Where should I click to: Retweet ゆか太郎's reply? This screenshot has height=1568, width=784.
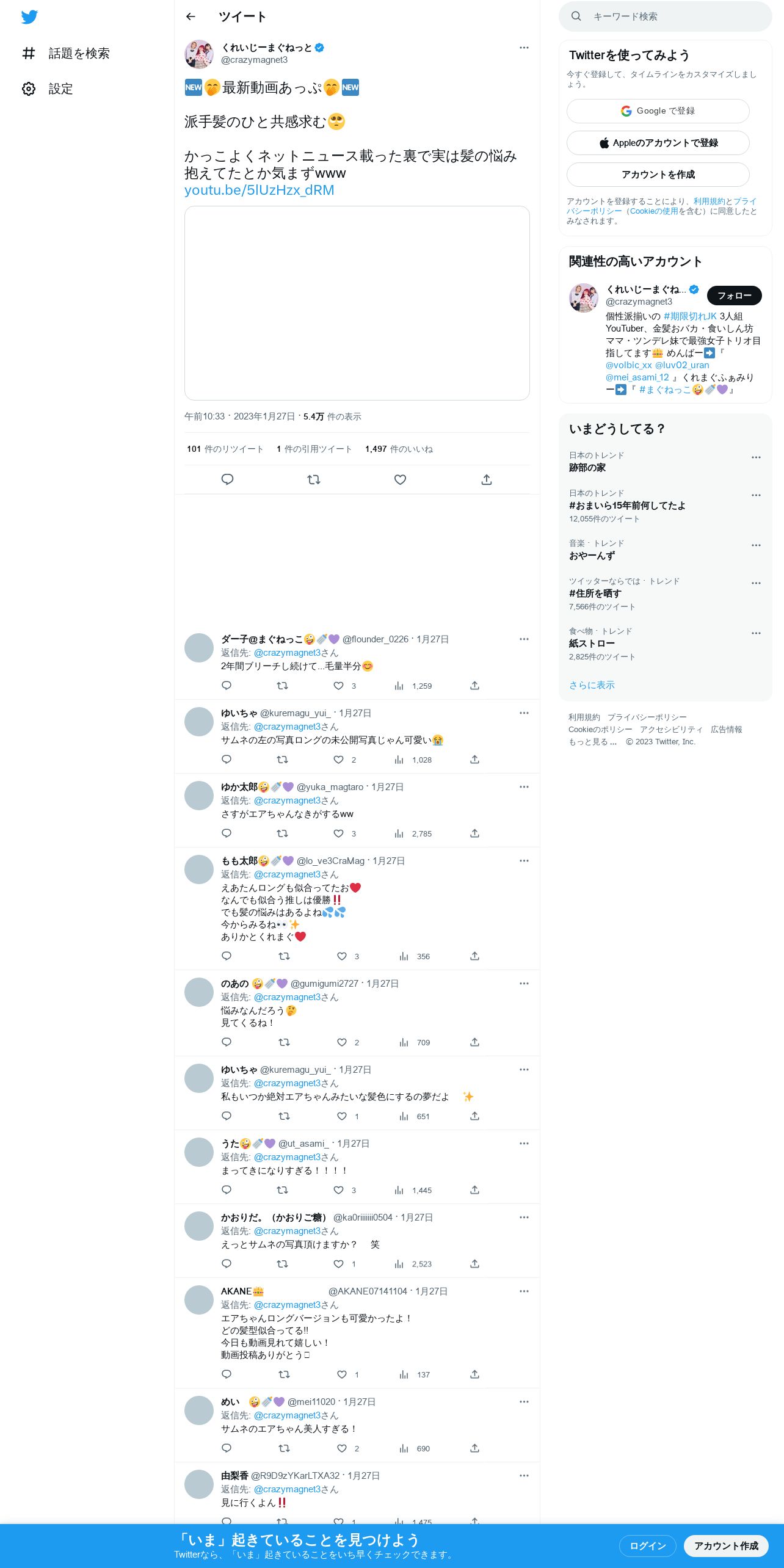pyautogui.click(x=282, y=833)
